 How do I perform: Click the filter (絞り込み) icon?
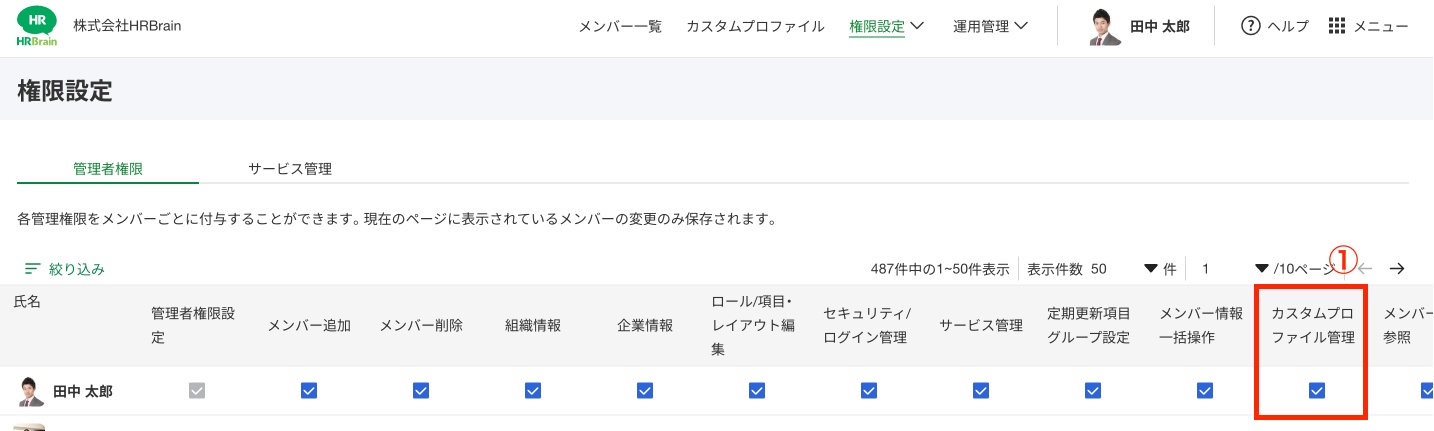(33, 269)
